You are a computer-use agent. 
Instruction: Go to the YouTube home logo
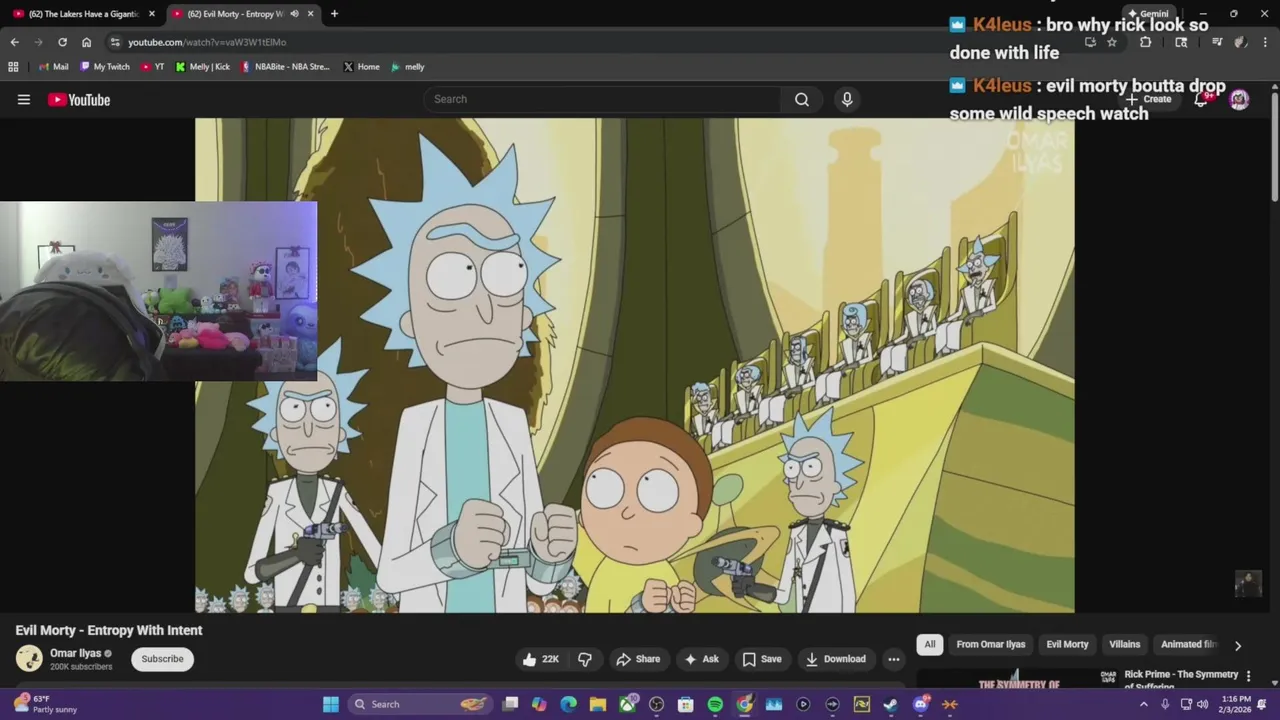pos(79,100)
